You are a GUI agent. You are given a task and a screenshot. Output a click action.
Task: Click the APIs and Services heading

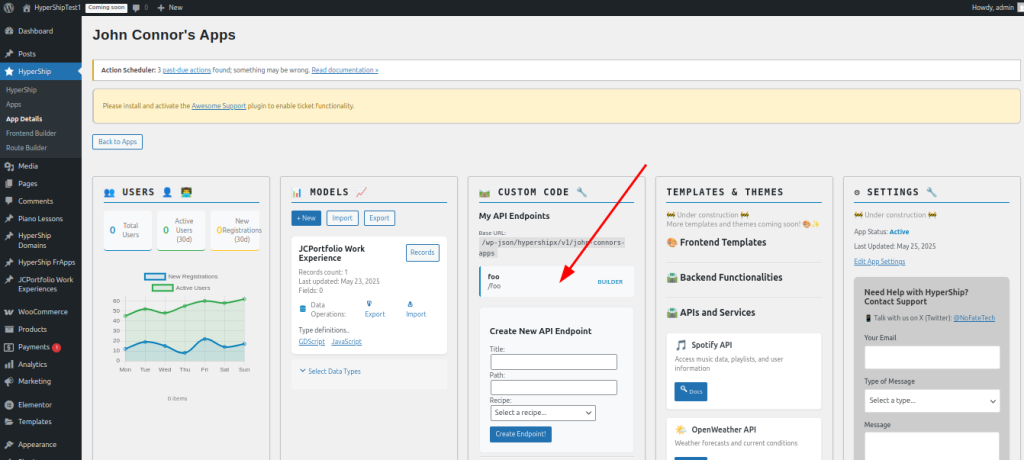[711, 312]
